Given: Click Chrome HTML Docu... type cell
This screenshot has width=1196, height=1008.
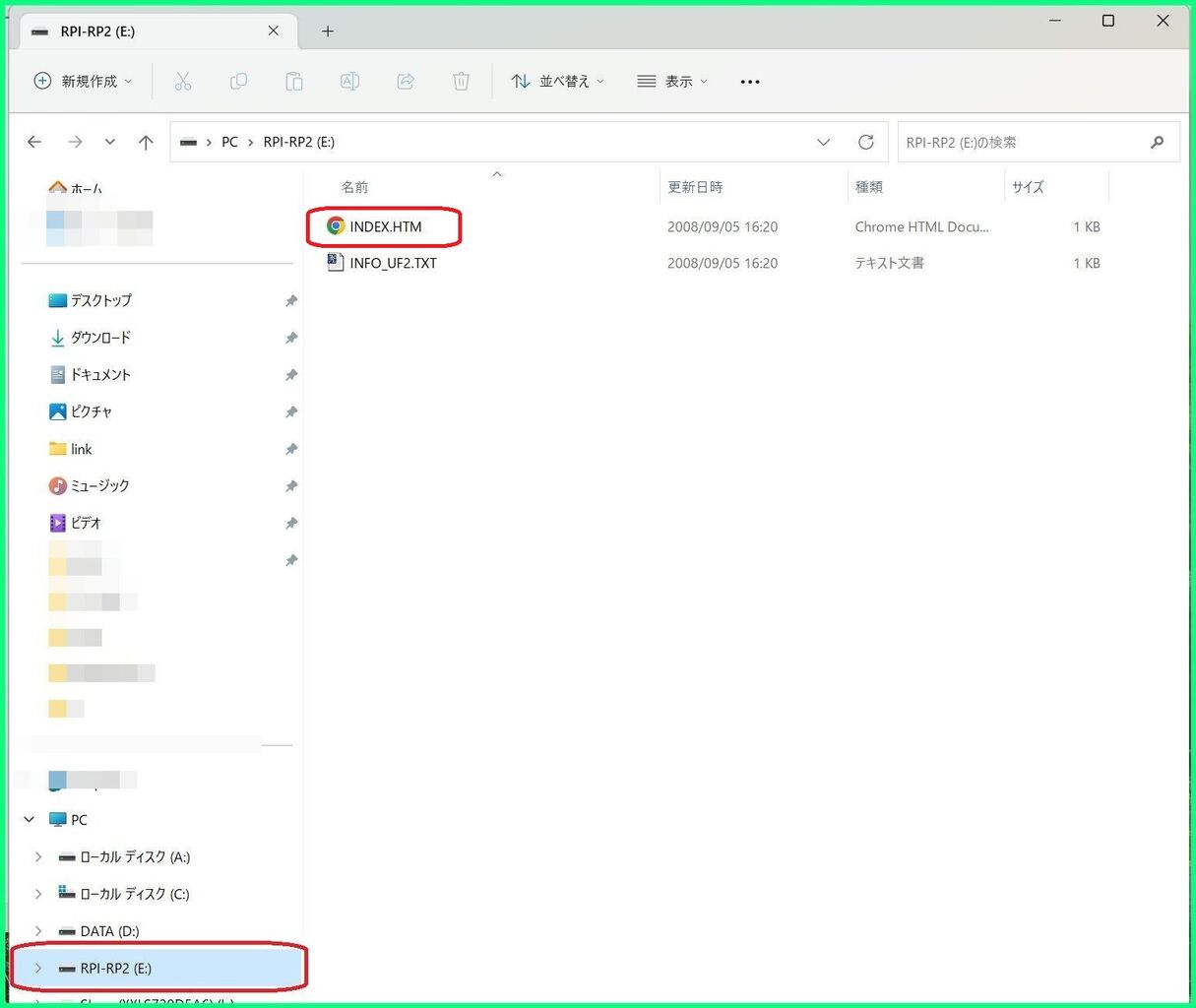Looking at the screenshot, I should click(921, 226).
